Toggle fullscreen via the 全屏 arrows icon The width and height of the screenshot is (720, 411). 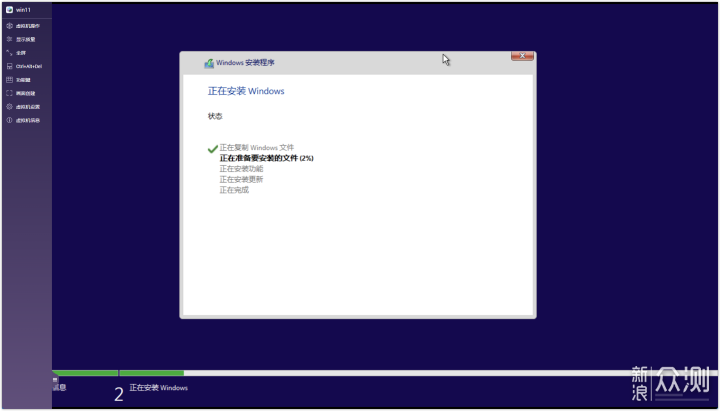pos(9,52)
